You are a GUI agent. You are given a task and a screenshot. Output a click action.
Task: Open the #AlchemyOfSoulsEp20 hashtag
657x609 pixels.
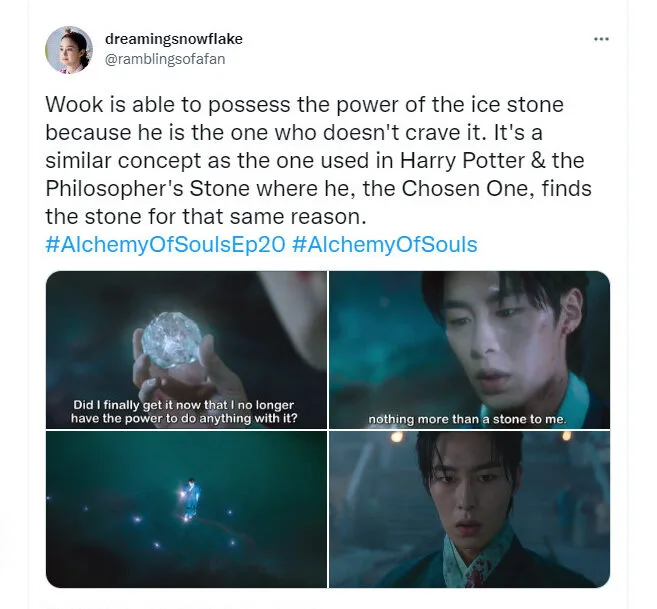(x=165, y=244)
